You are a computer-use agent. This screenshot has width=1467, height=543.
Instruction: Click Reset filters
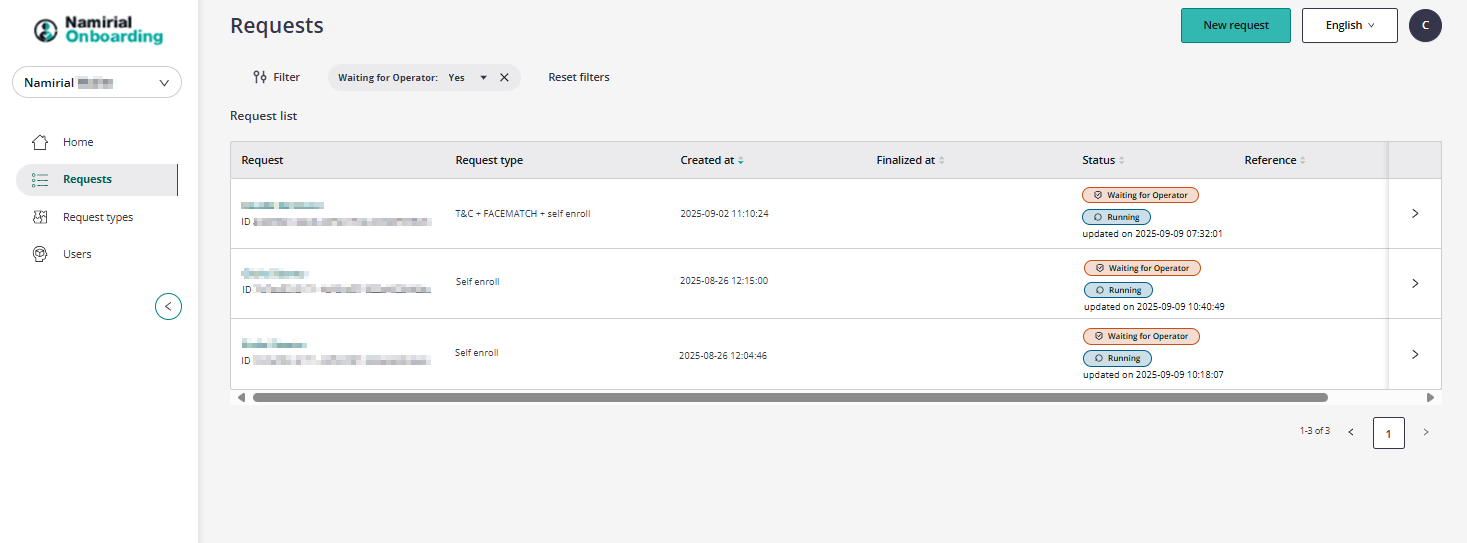(x=578, y=77)
